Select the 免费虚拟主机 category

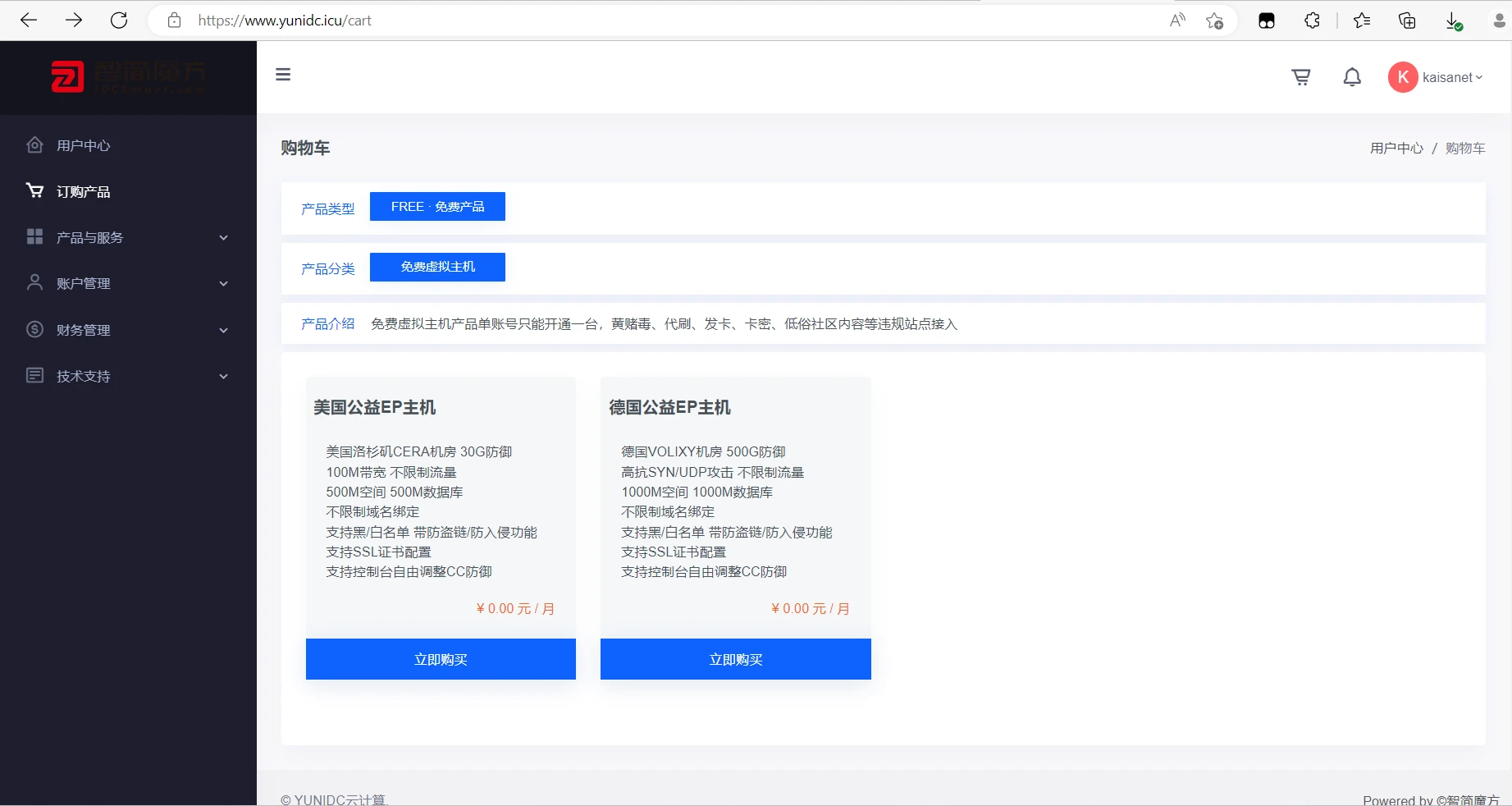click(437, 267)
